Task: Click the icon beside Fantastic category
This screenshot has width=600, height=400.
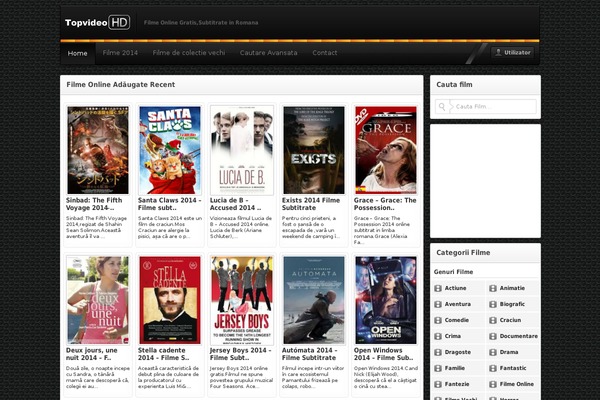Action: (x=493, y=368)
